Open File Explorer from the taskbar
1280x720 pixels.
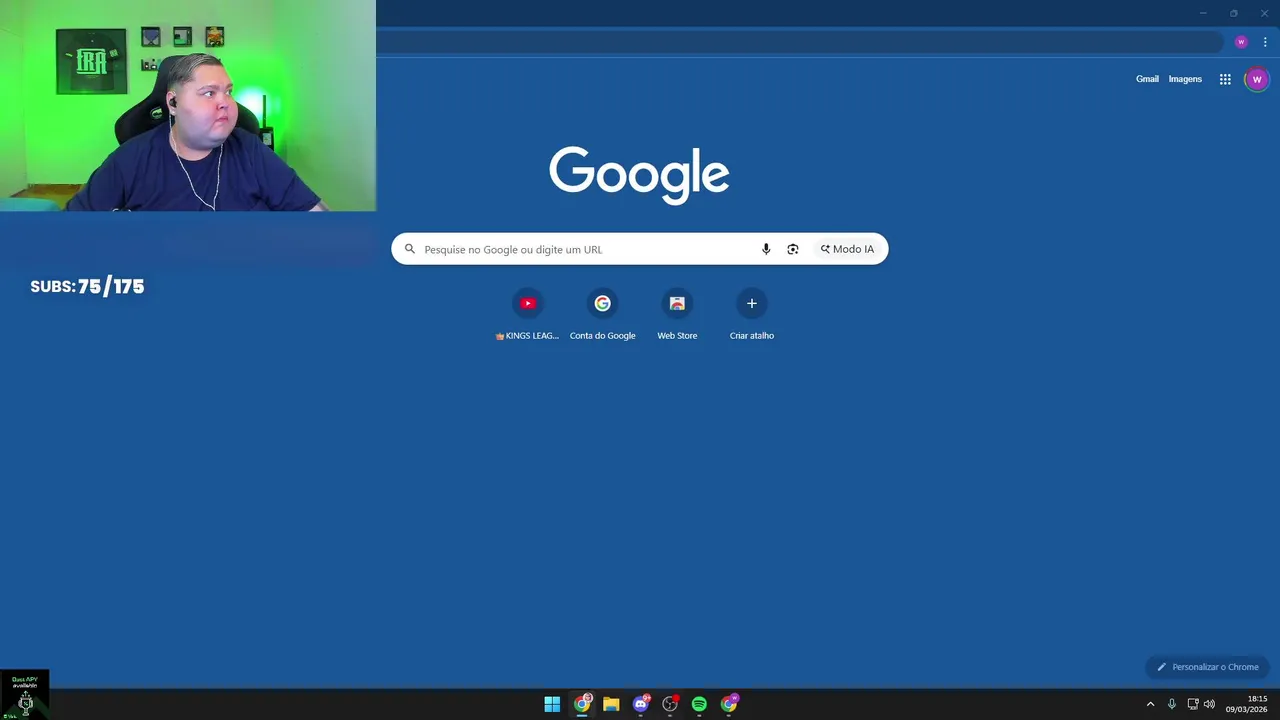pyautogui.click(x=611, y=704)
